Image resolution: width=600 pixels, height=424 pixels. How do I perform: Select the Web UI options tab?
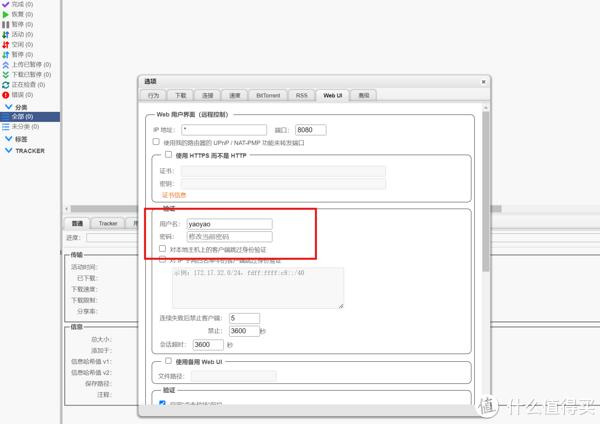point(333,95)
